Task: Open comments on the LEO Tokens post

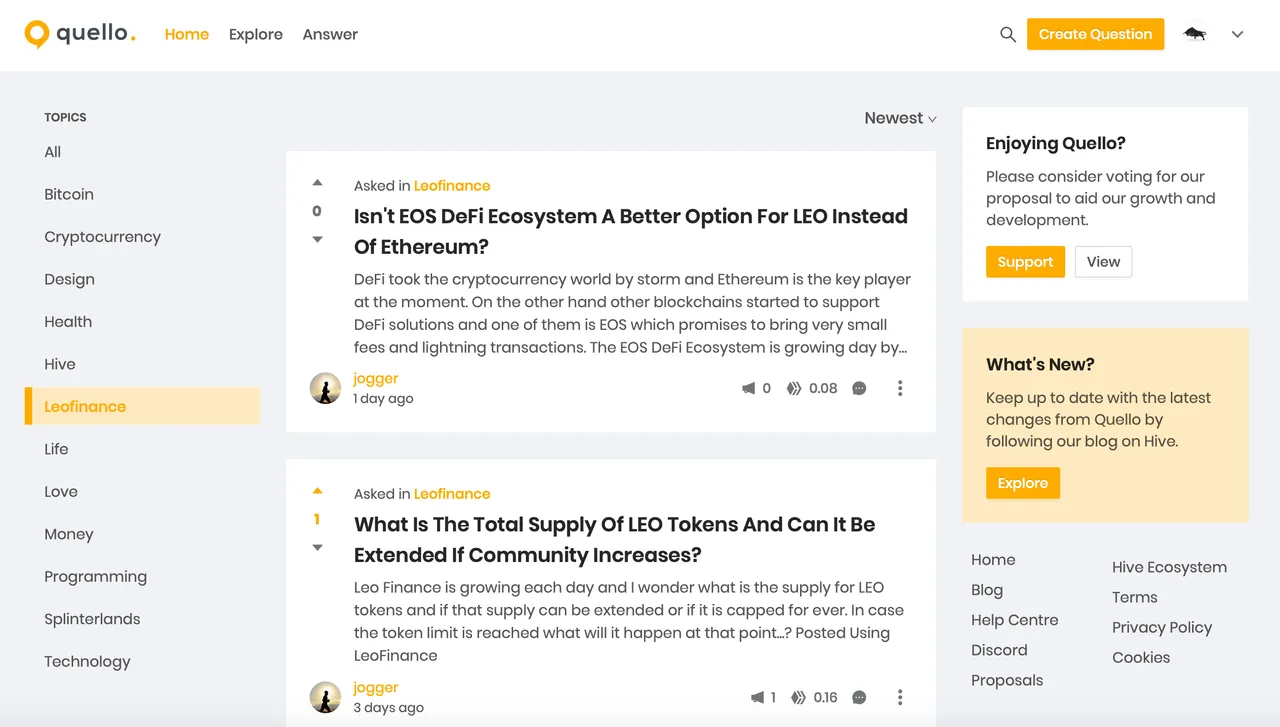Action: (x=859, y=697)
